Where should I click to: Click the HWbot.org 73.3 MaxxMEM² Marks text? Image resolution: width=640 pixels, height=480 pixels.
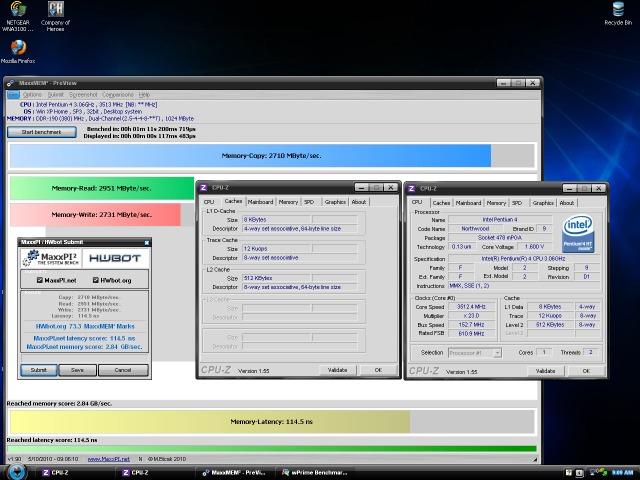[85, 327]
